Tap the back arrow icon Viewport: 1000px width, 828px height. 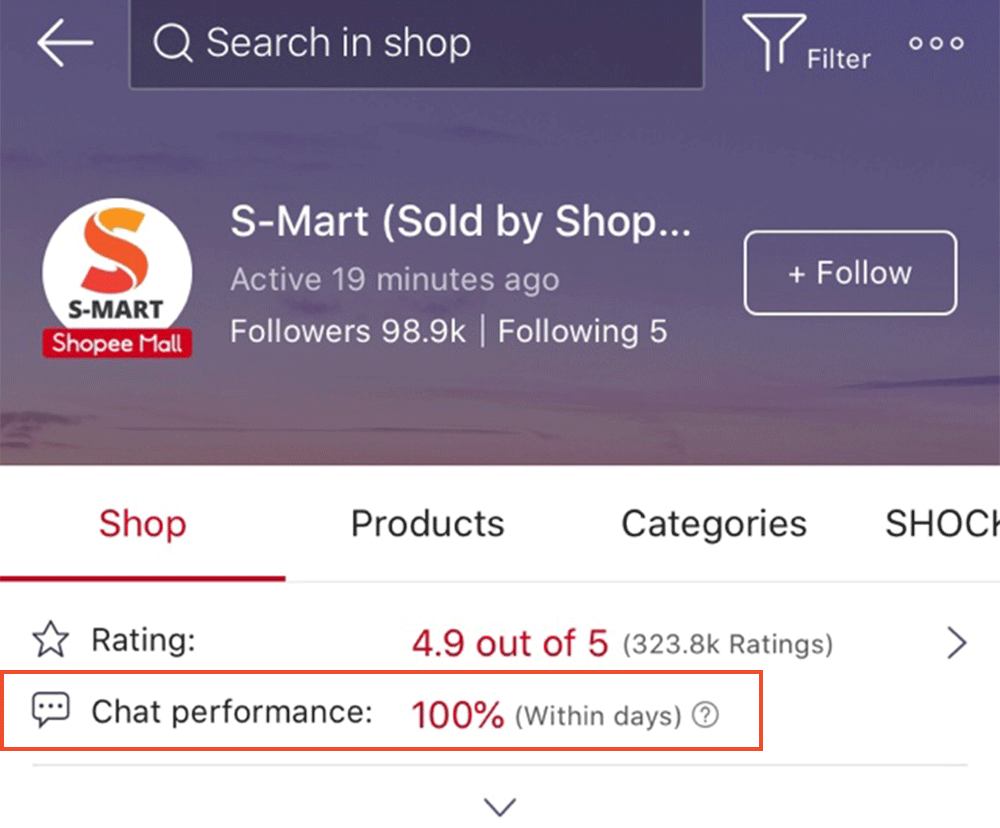click(x=65, y=43)
